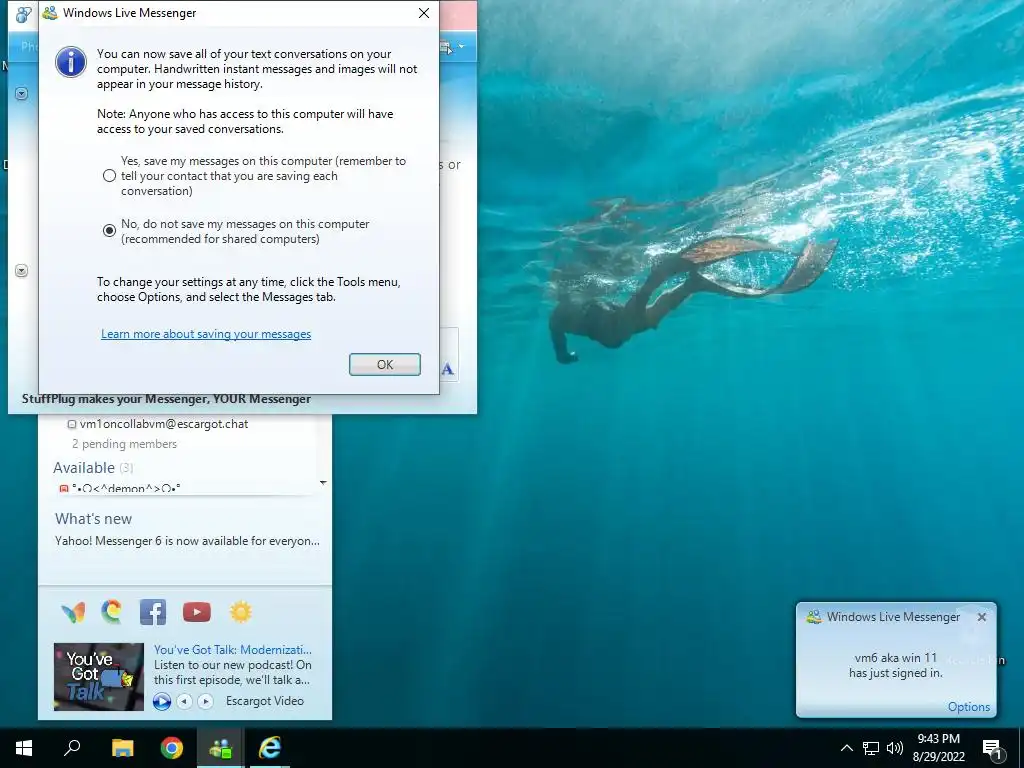Click the What's new heading
The image size is (1024, 768).
coord(93,519)
